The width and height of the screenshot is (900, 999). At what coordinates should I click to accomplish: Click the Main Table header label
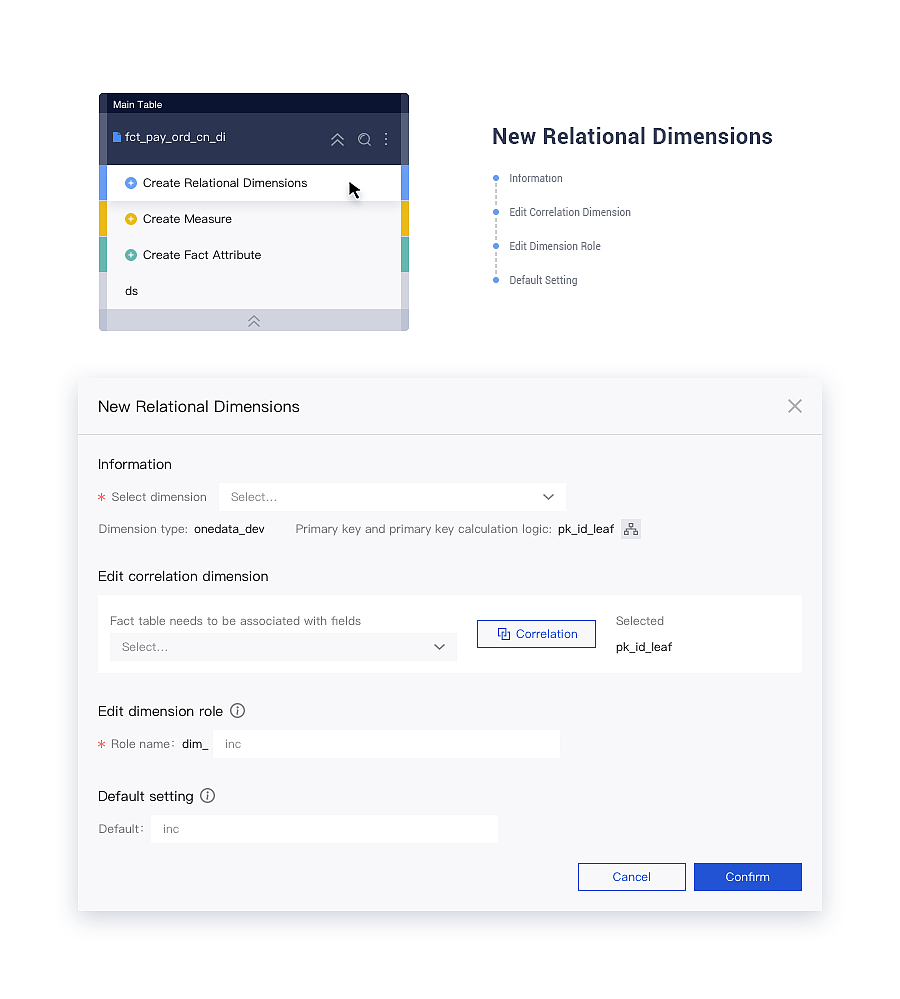[138, 104]
